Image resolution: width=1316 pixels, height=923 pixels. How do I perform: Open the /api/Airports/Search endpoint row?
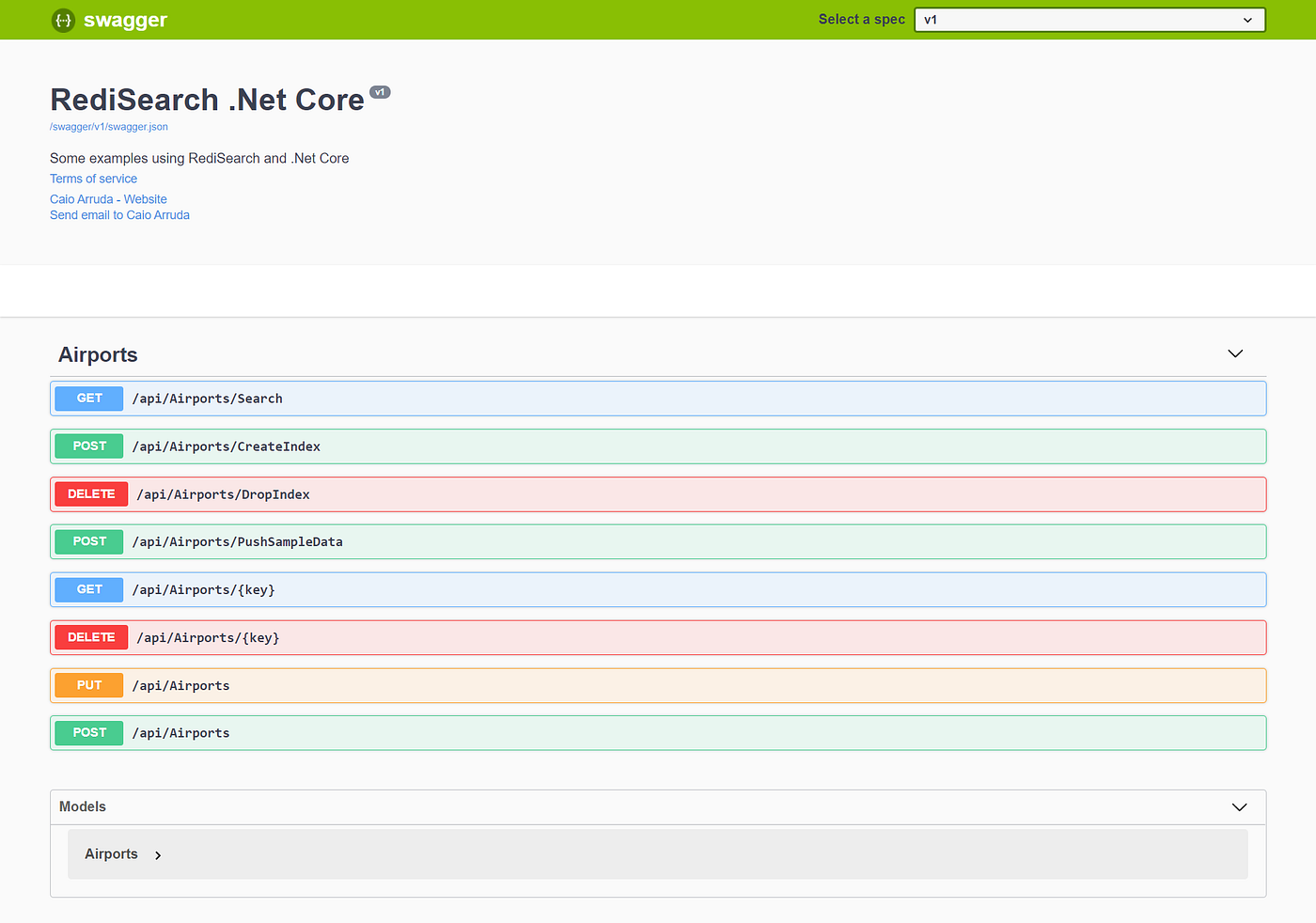tap(658, 398)
